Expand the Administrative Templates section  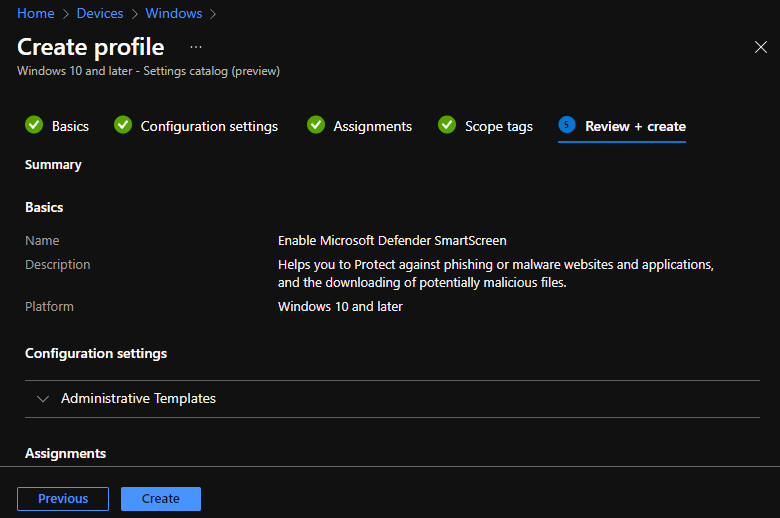43,399
